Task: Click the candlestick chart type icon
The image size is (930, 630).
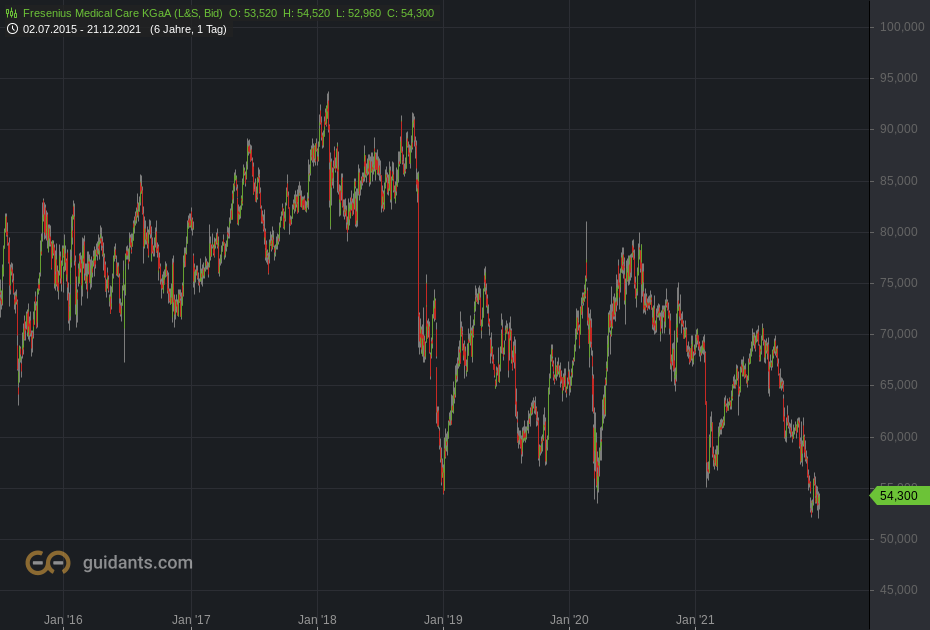Action: click(x=11, y=13)
